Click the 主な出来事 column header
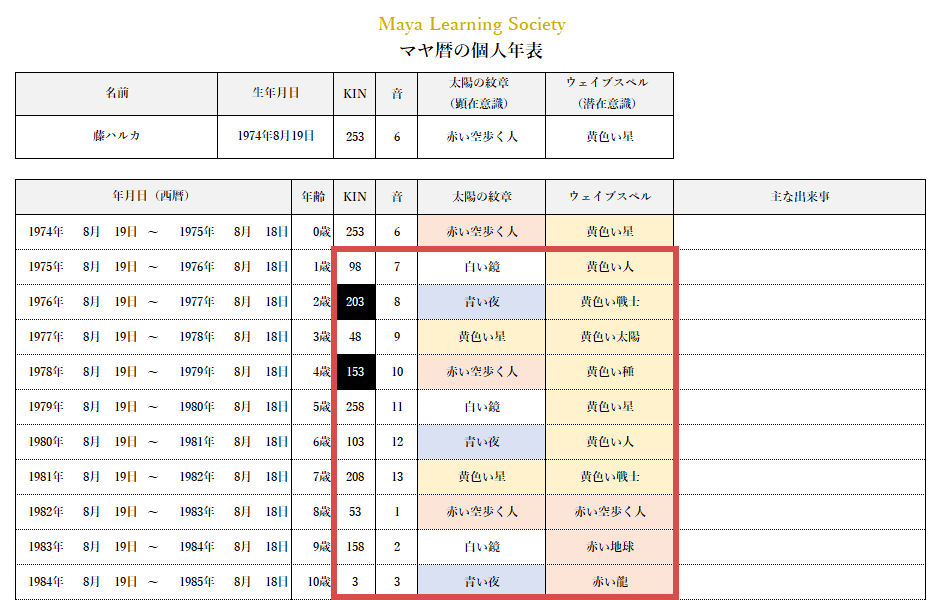Image resolution: width=940 pixels, height=600 pixels. pos(799,197)
